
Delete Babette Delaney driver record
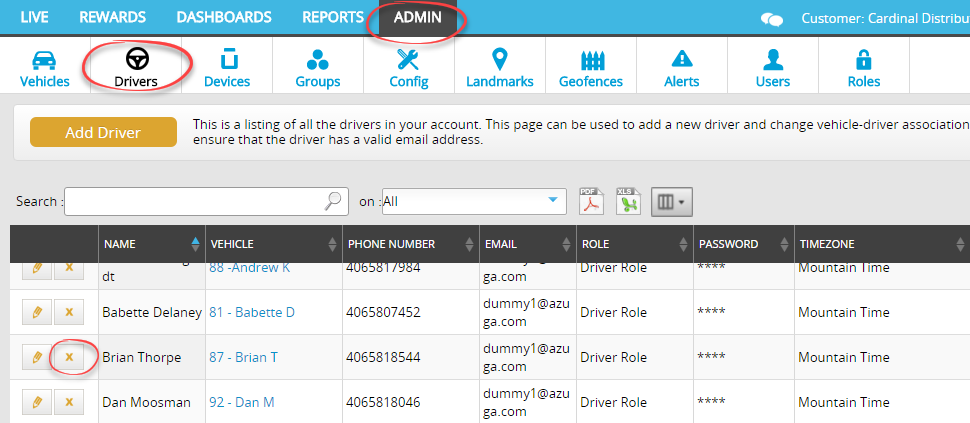(69, 312)
